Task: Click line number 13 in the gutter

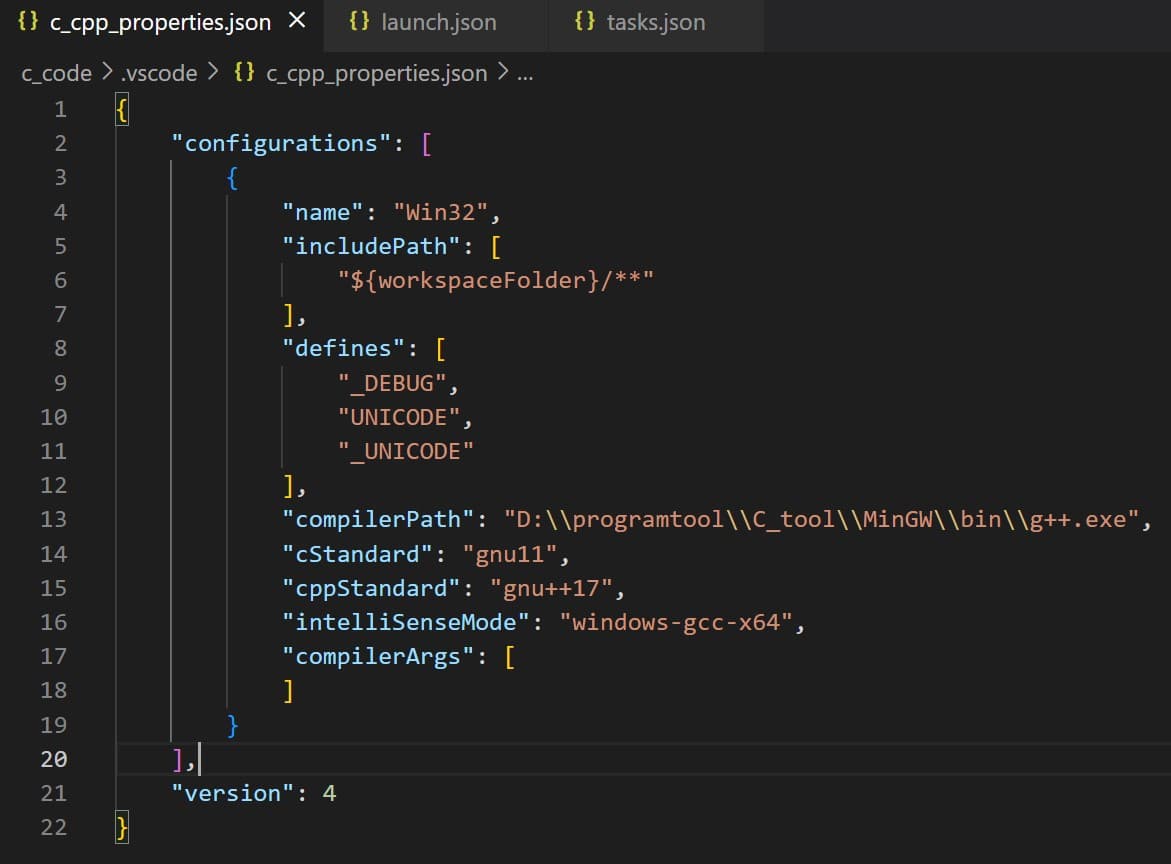Action: coord(53,519)
